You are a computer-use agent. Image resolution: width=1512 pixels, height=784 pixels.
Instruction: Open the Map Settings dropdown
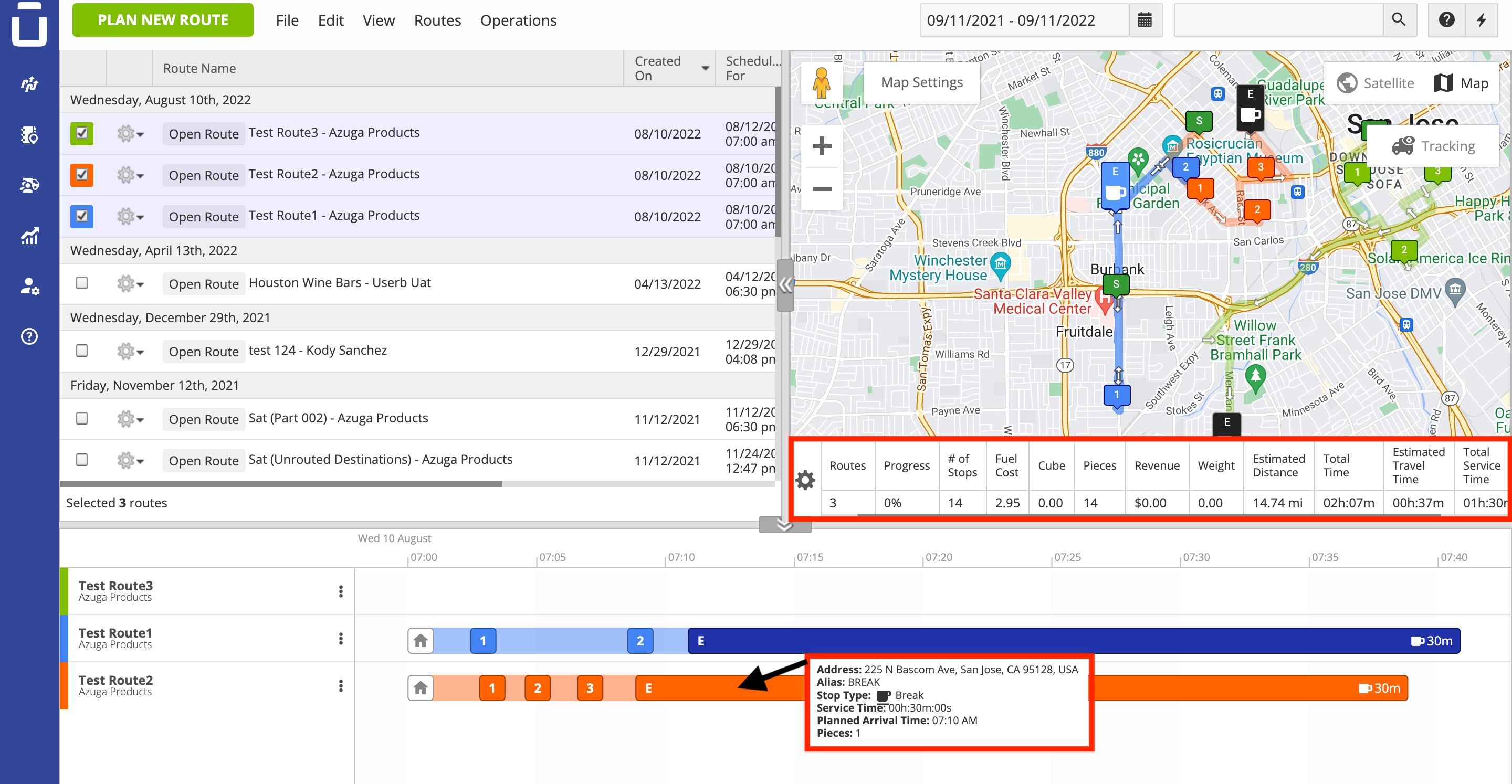coord(921,83)
